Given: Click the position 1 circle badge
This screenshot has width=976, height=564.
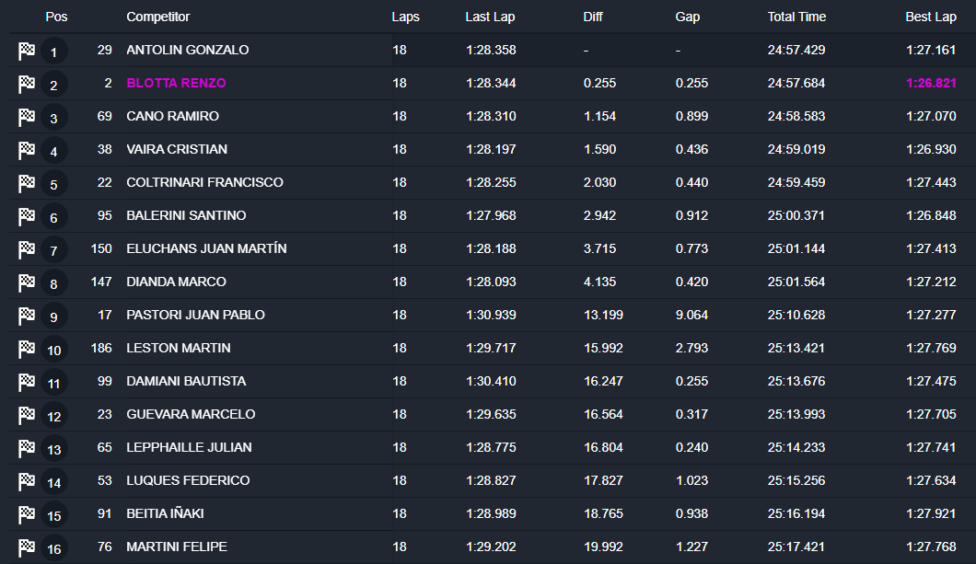Looking at the screenshot, I should (54, 52).
